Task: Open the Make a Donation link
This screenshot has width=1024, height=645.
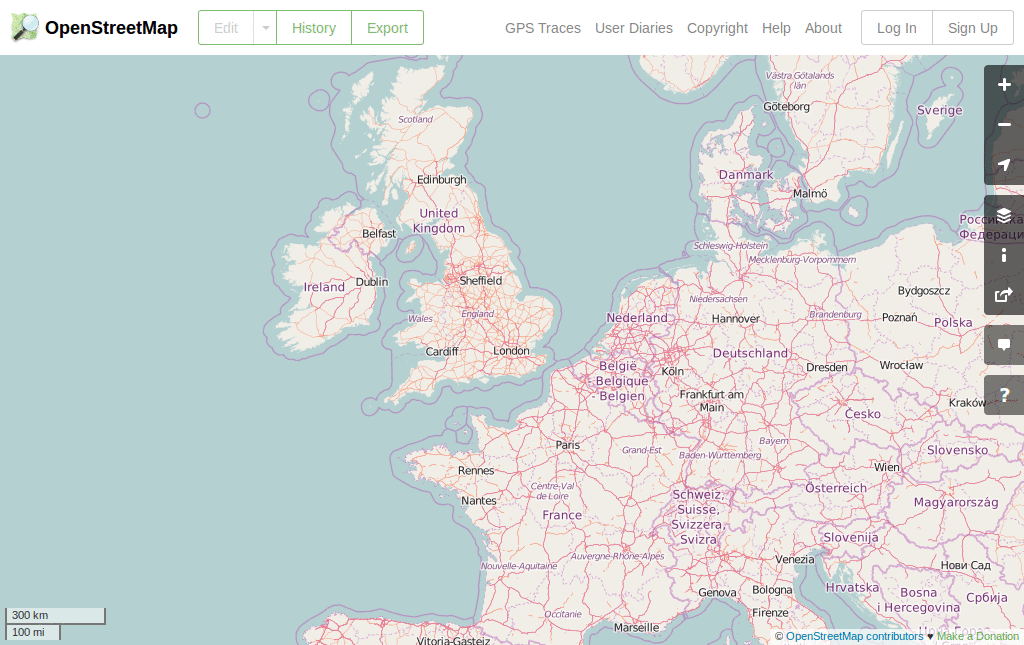Action: point(978,636)
